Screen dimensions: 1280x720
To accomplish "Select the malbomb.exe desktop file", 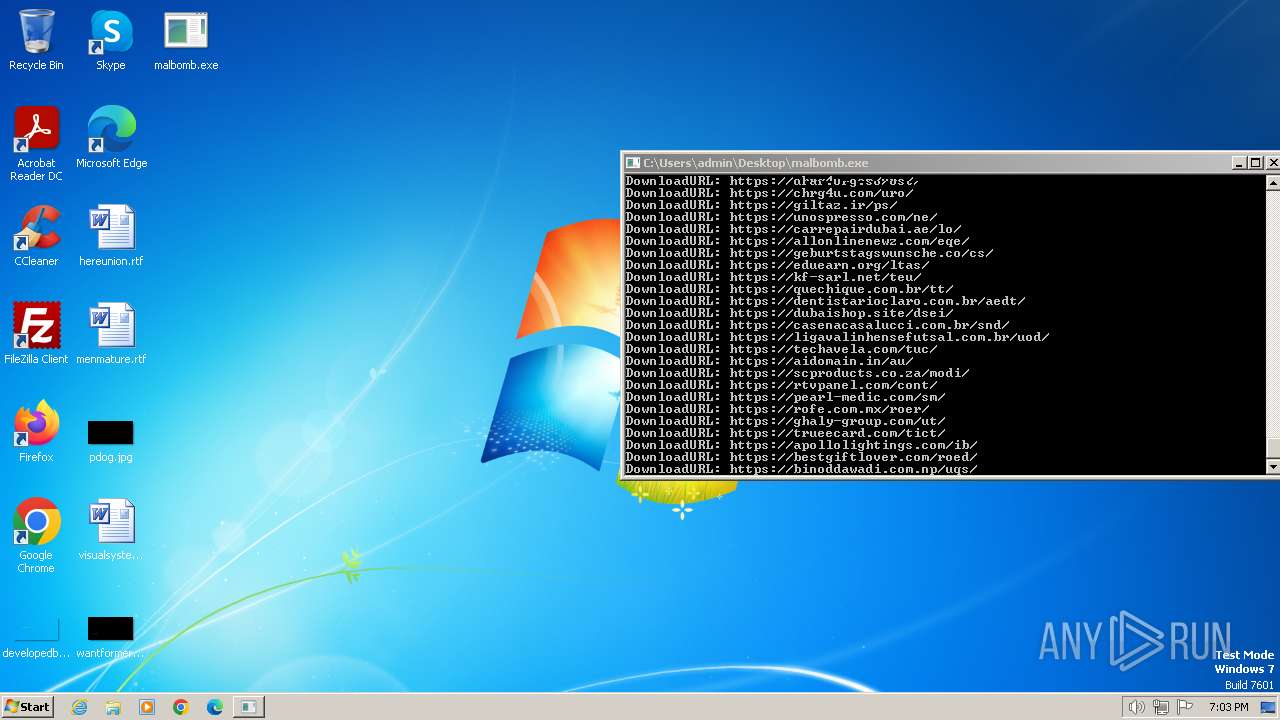I will [186, 41].
